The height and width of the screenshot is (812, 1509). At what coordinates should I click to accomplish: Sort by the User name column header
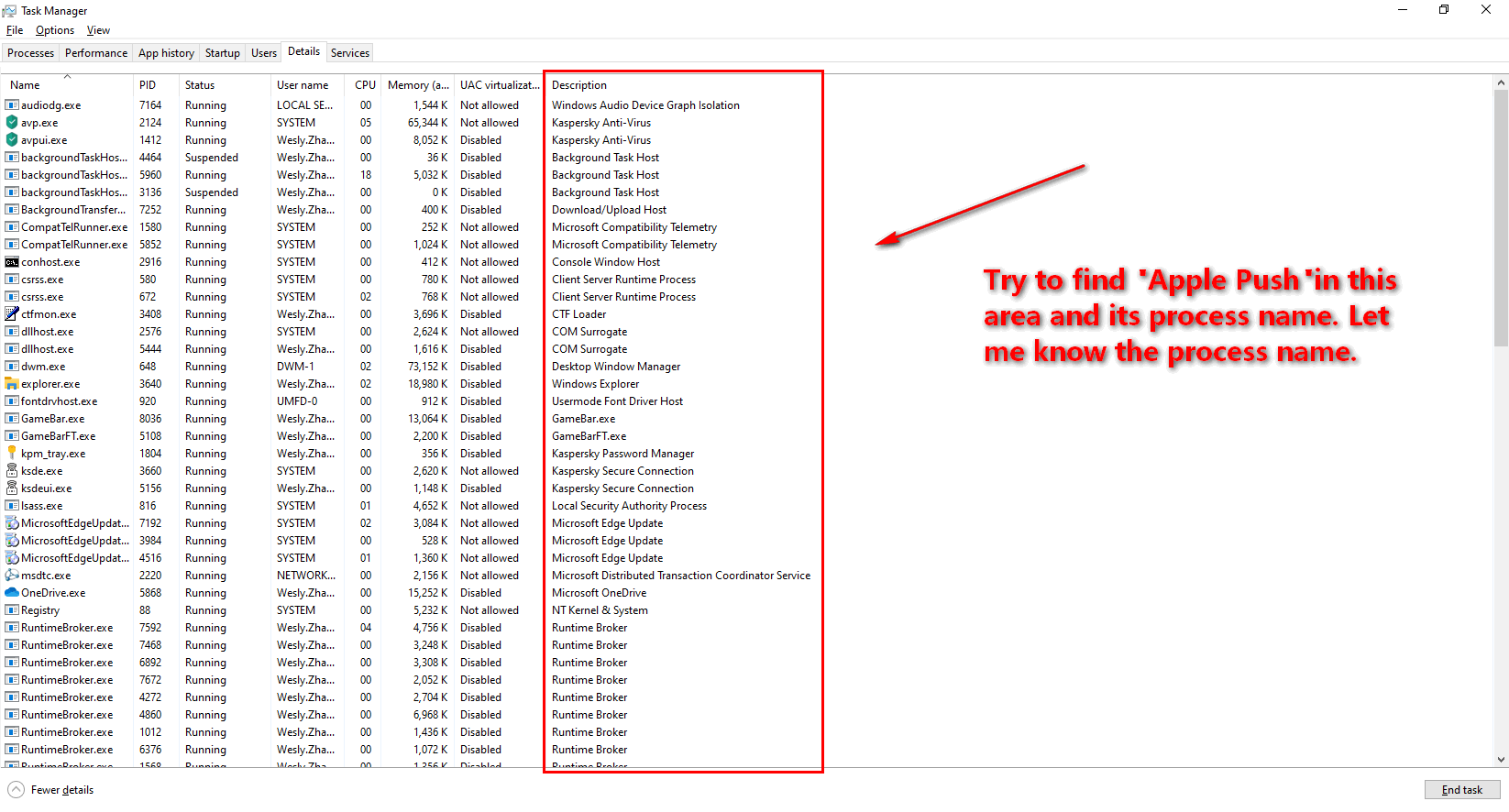(307, 85)
